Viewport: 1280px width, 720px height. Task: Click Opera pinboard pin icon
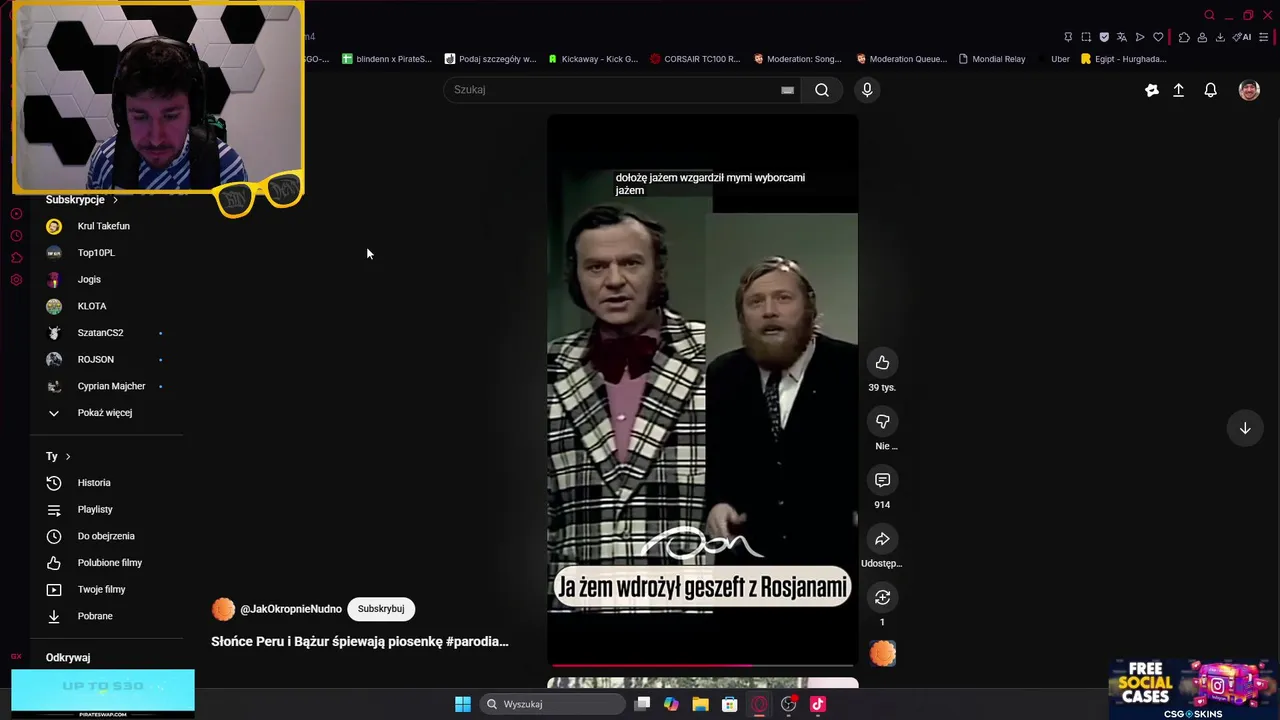tap(1068, 37)
